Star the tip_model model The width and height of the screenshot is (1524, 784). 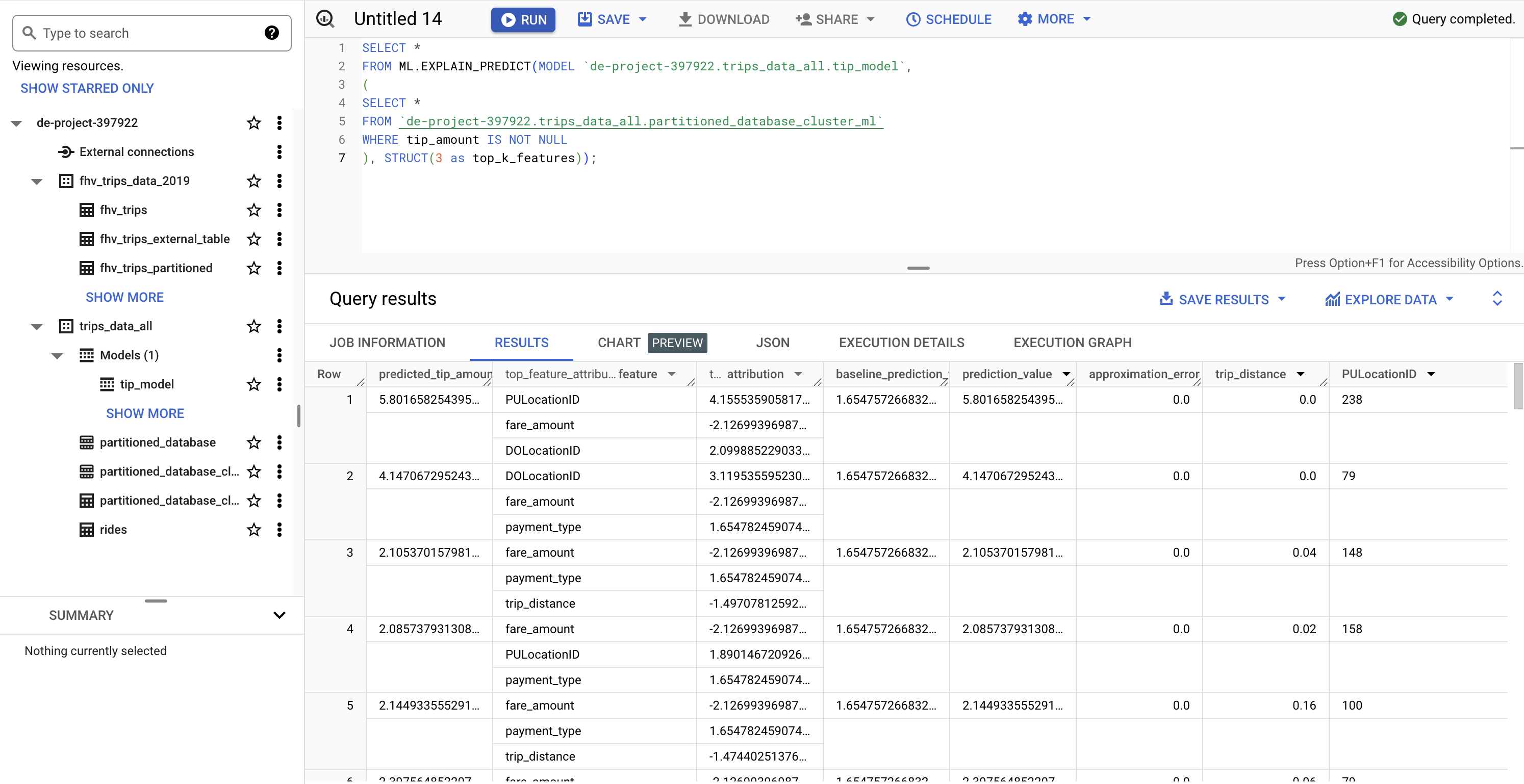point(254,384)
